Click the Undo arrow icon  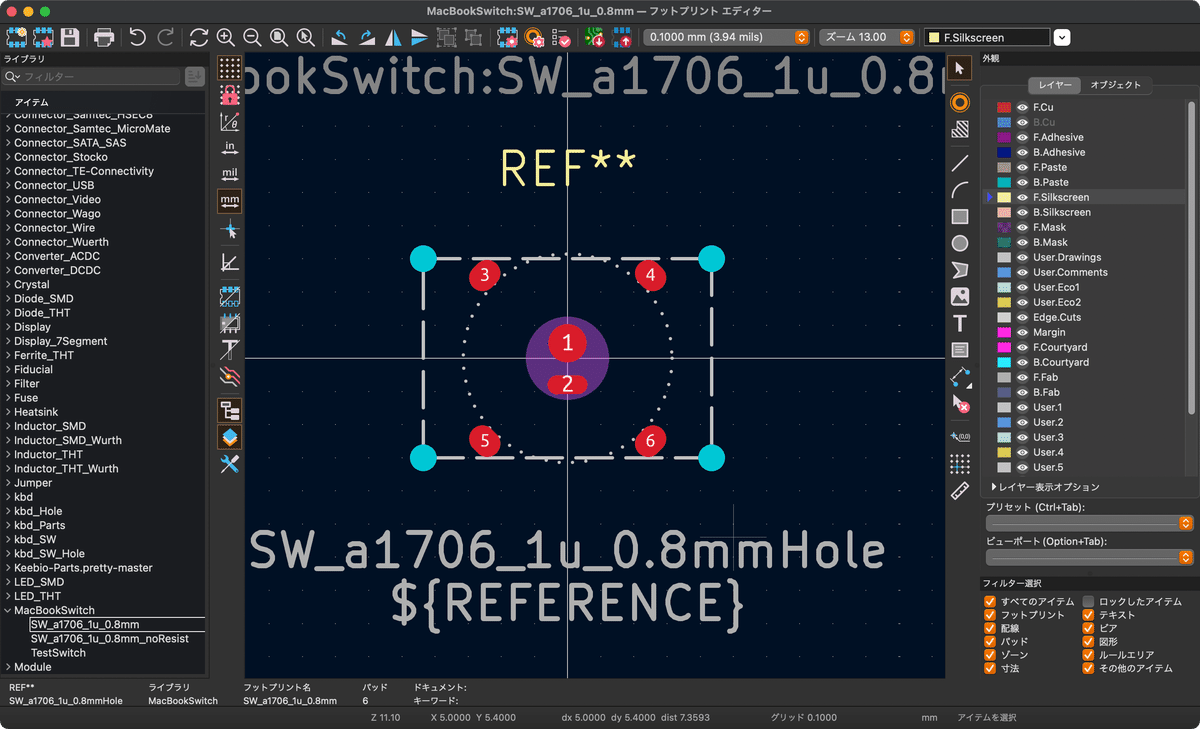pos(138,37)
